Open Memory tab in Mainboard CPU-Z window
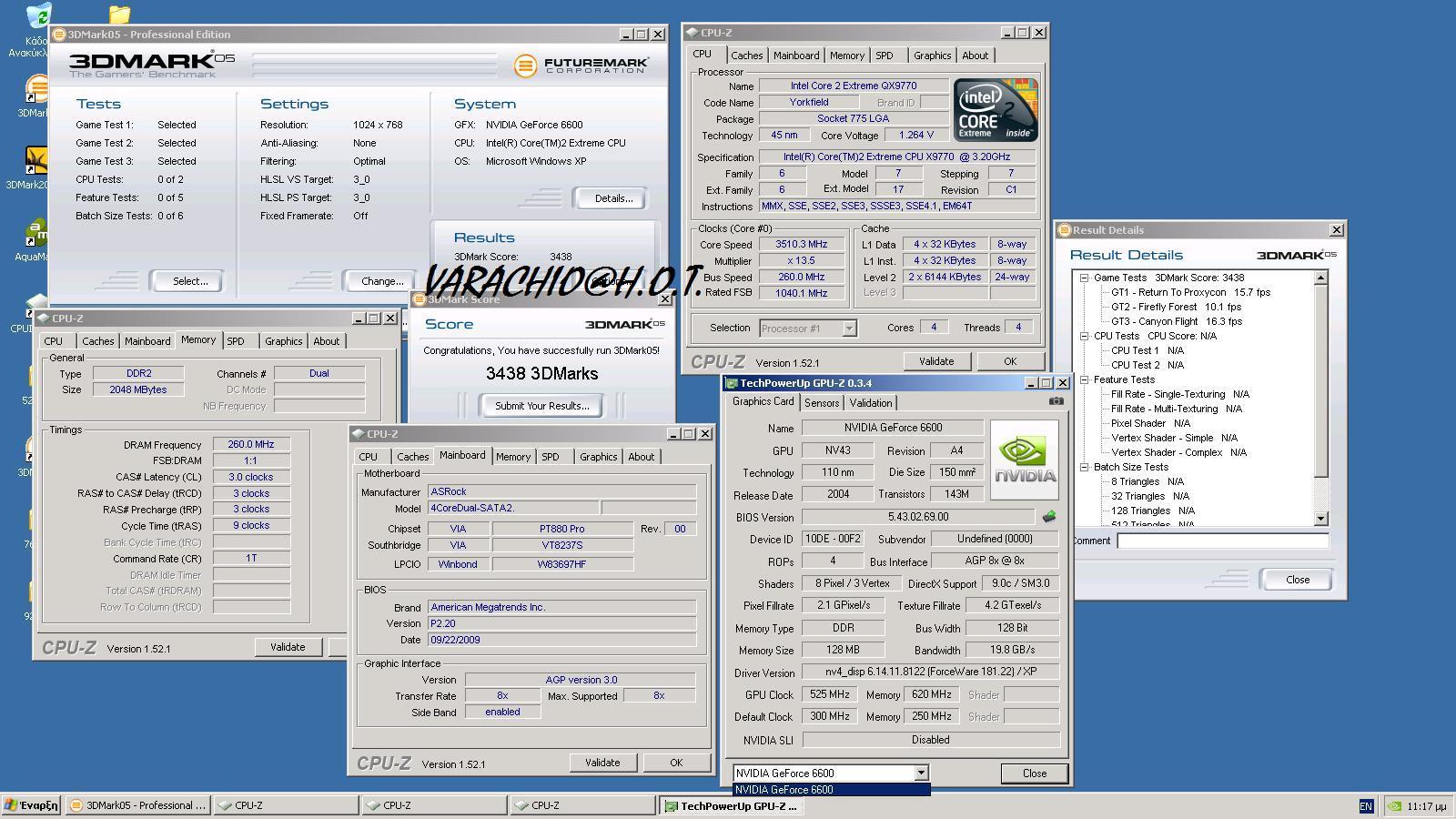Viewport: 1456px width, 819px height. point(512,457)
